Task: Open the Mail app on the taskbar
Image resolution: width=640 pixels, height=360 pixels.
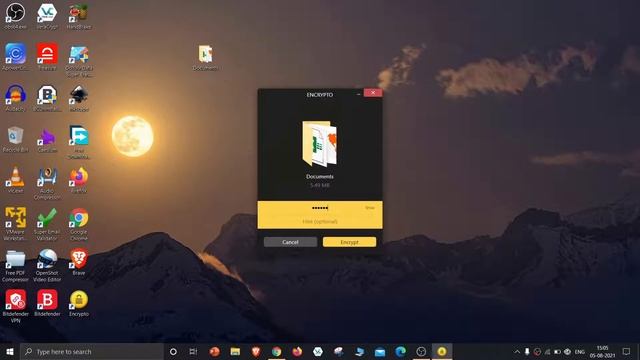Action: (380, 351)
